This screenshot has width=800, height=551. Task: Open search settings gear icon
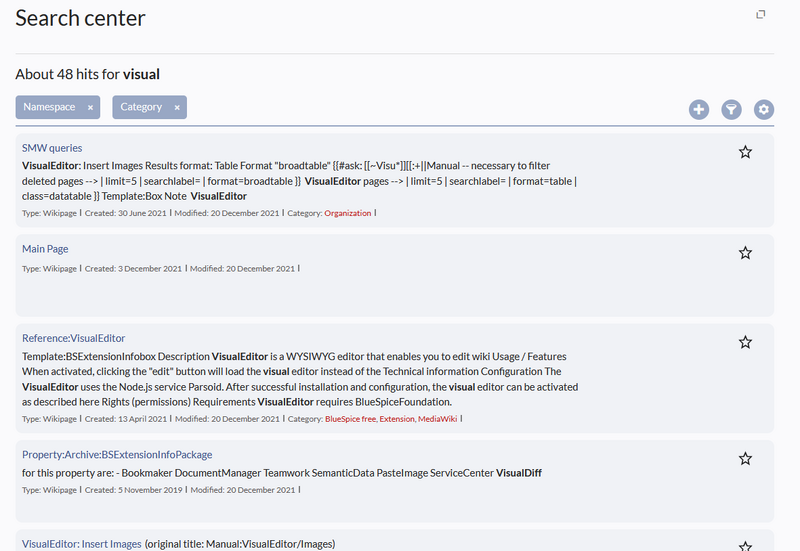click(x=764, y=109)
